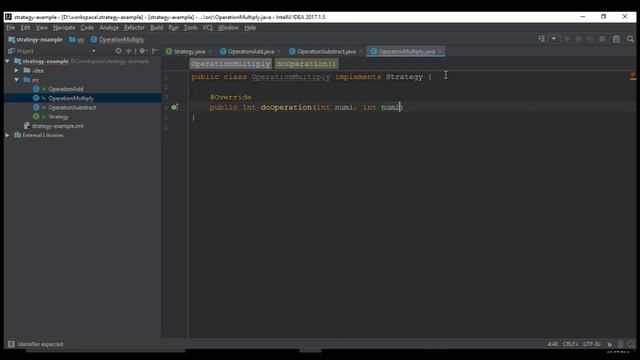Click doOperation() editor breadcrumb
640x360 pixels.
[306, 64]
